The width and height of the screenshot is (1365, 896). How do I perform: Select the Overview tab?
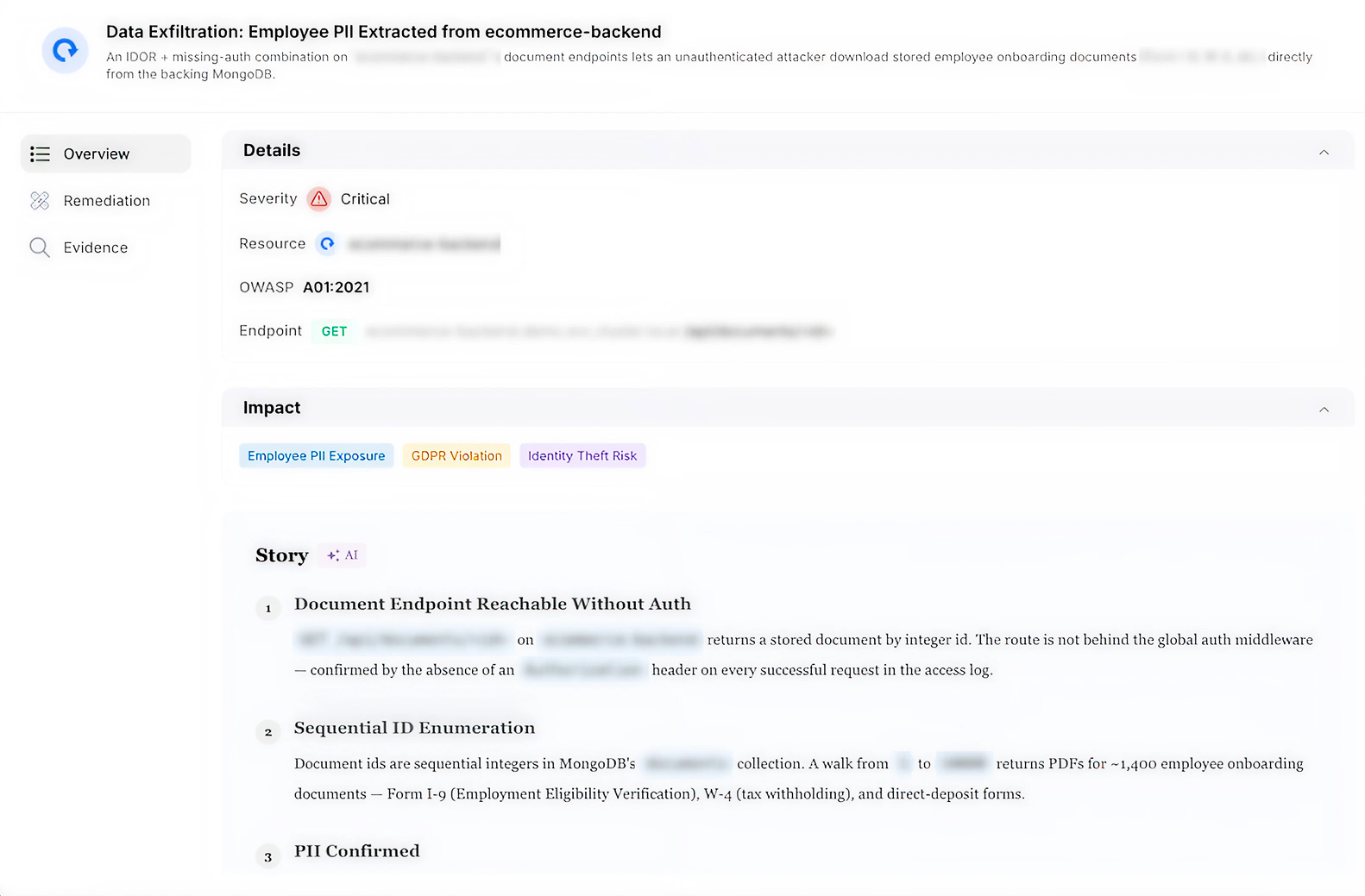coord(106,154)
